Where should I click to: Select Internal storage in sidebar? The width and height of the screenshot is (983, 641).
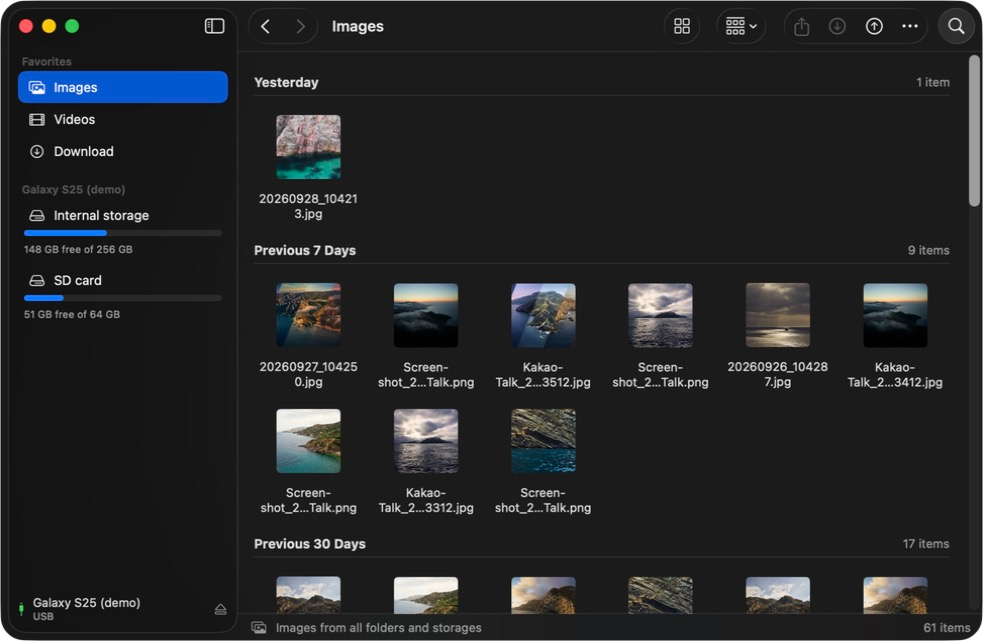[x=123, y=216]
